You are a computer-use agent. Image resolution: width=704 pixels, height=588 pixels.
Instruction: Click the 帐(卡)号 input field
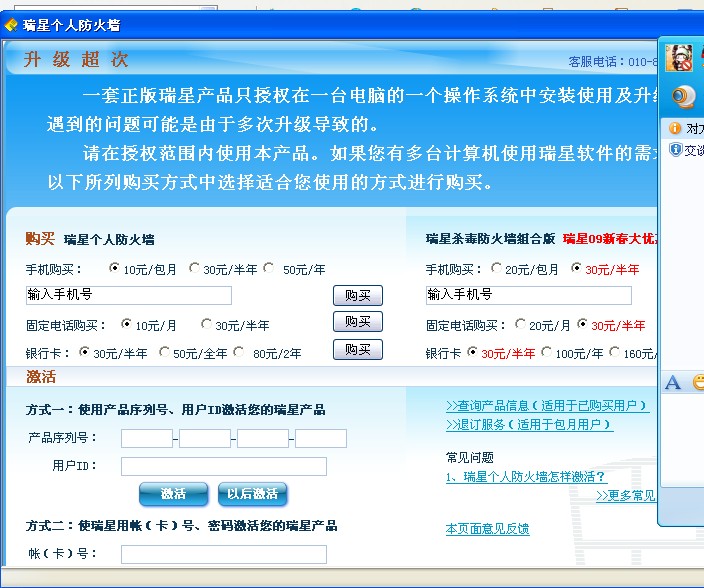point(224,554)
